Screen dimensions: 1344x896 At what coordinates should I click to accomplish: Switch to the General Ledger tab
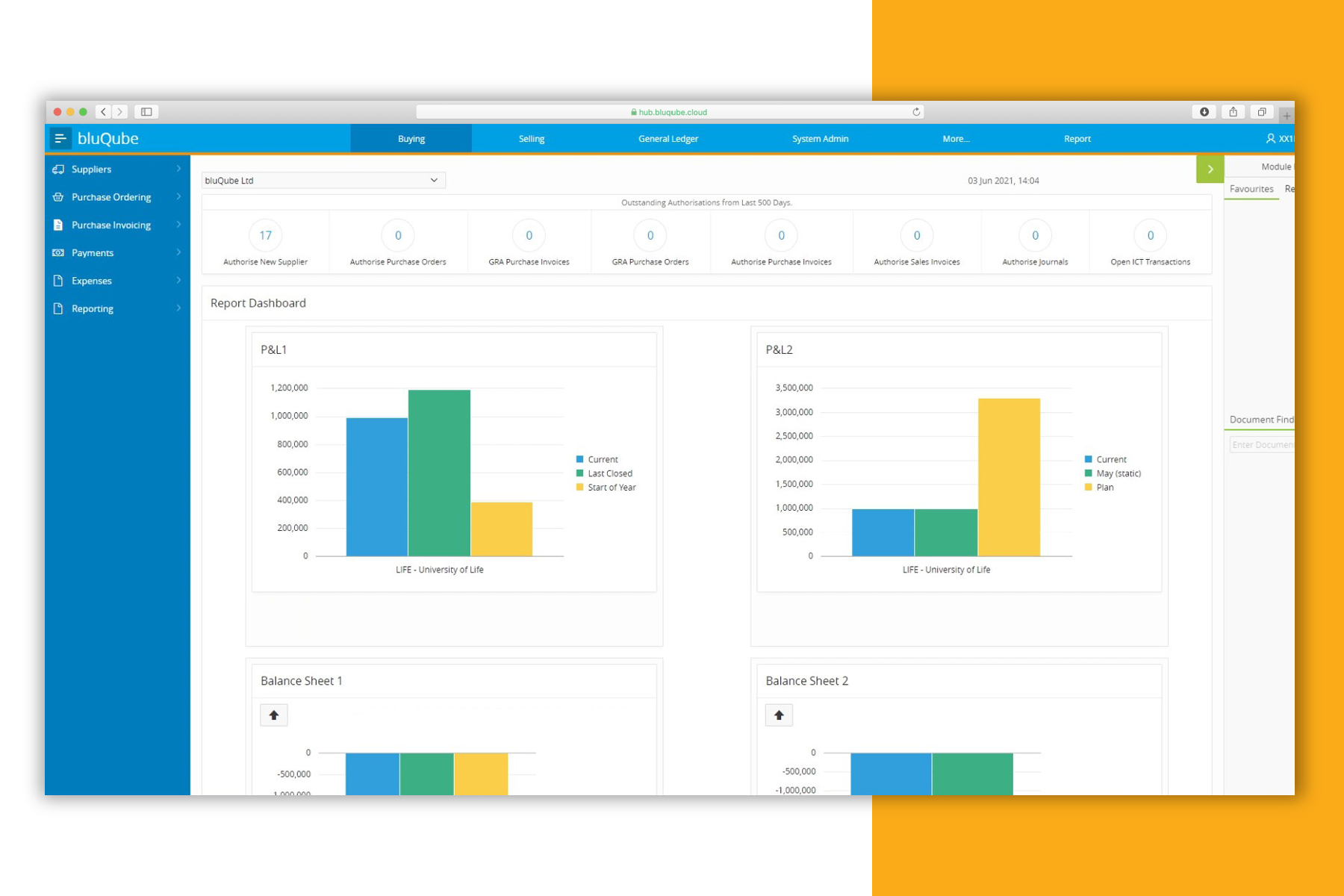click(668, 139)
